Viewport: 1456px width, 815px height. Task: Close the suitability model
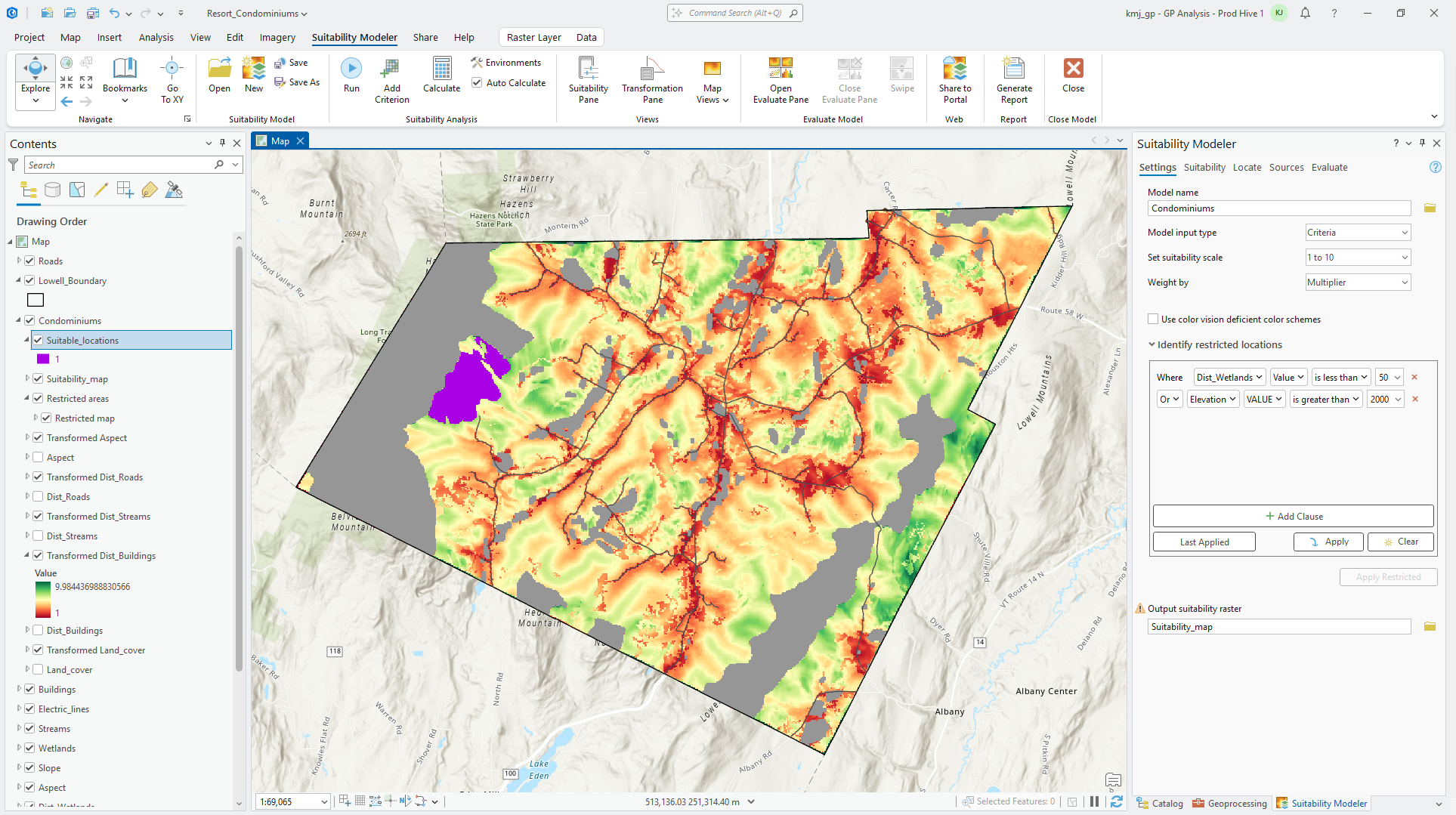tap(1073, 76)
